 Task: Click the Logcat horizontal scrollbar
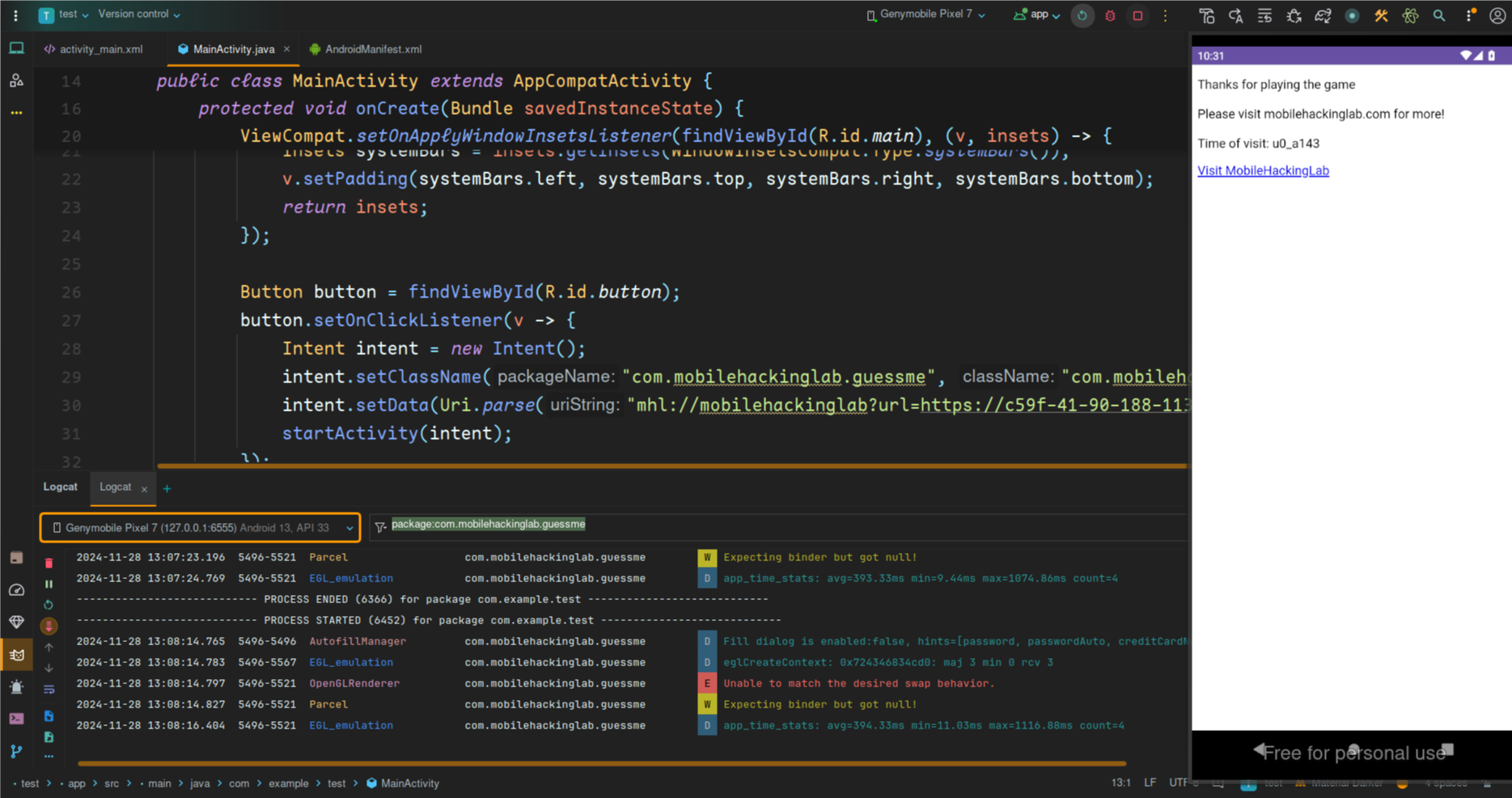pos(602,763)
